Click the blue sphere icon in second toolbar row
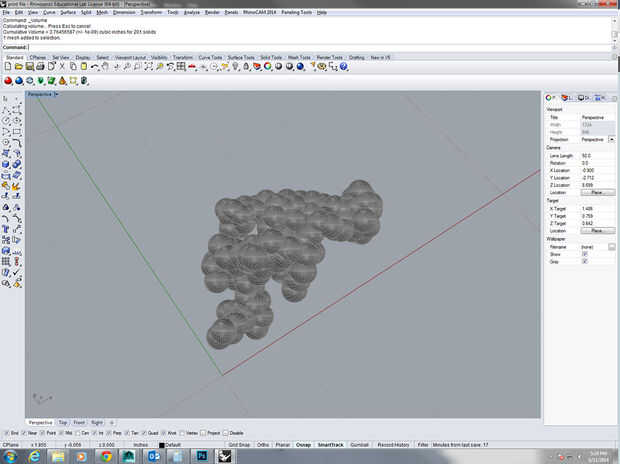620x464 pixels. click(19, 81)
